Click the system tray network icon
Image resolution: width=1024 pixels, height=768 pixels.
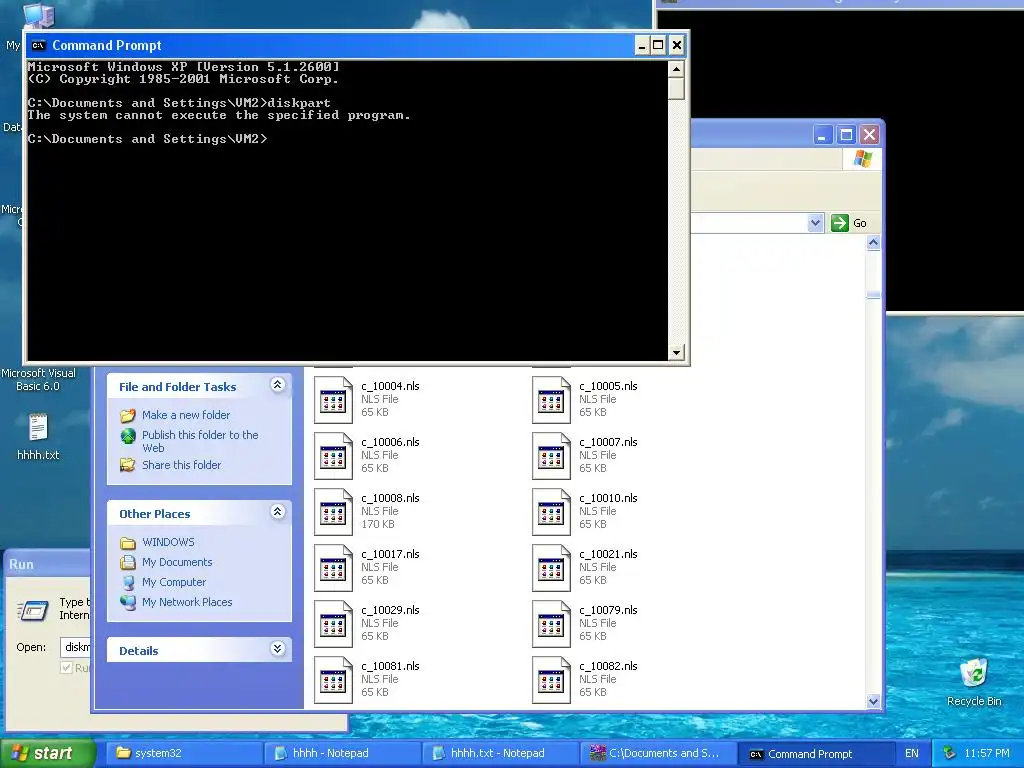coord(950,754)
